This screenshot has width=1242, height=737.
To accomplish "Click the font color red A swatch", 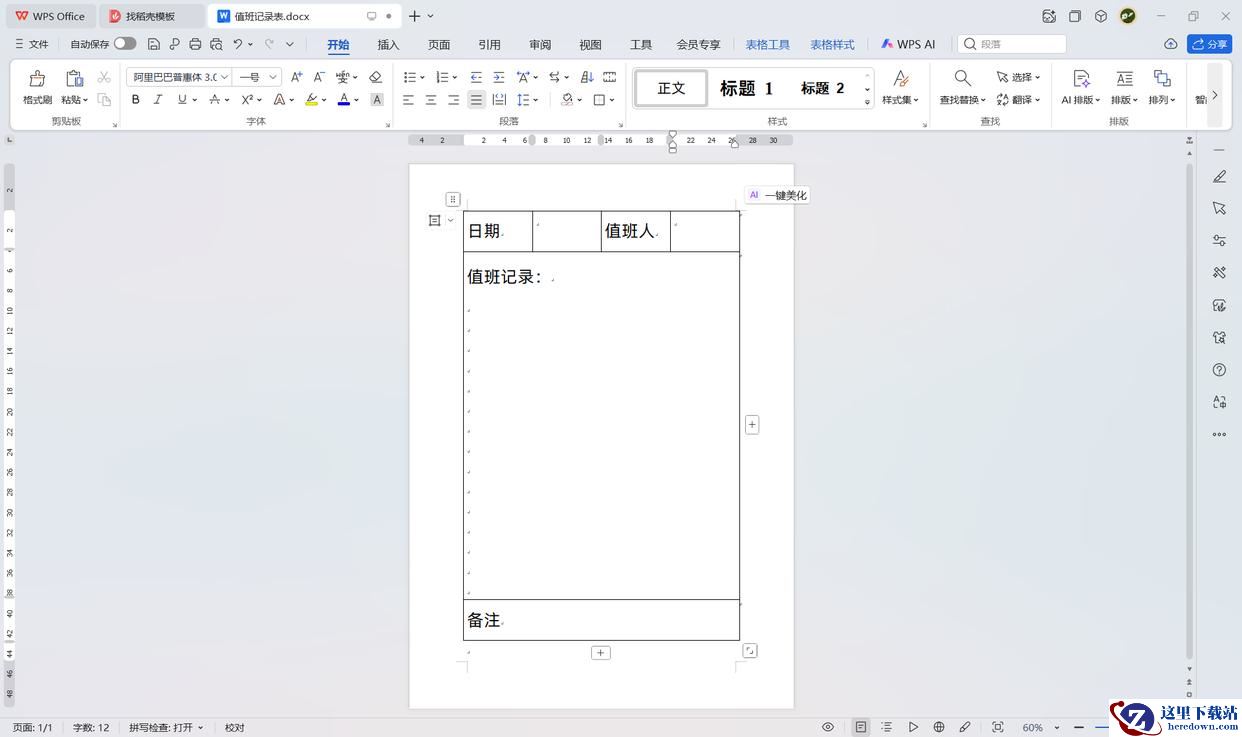I will 343,100.
